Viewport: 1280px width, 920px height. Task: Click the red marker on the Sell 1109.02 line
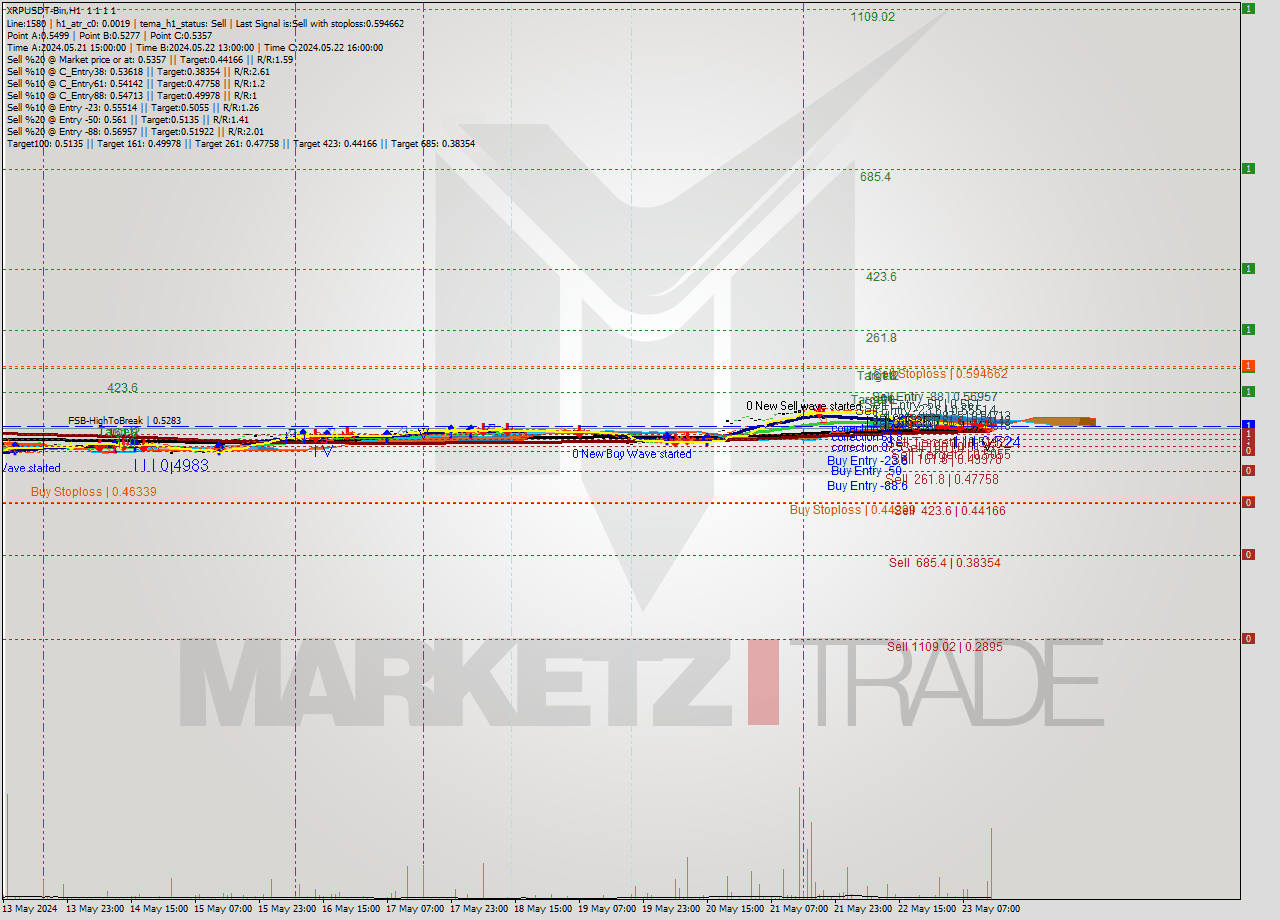tap(1248, 638)
